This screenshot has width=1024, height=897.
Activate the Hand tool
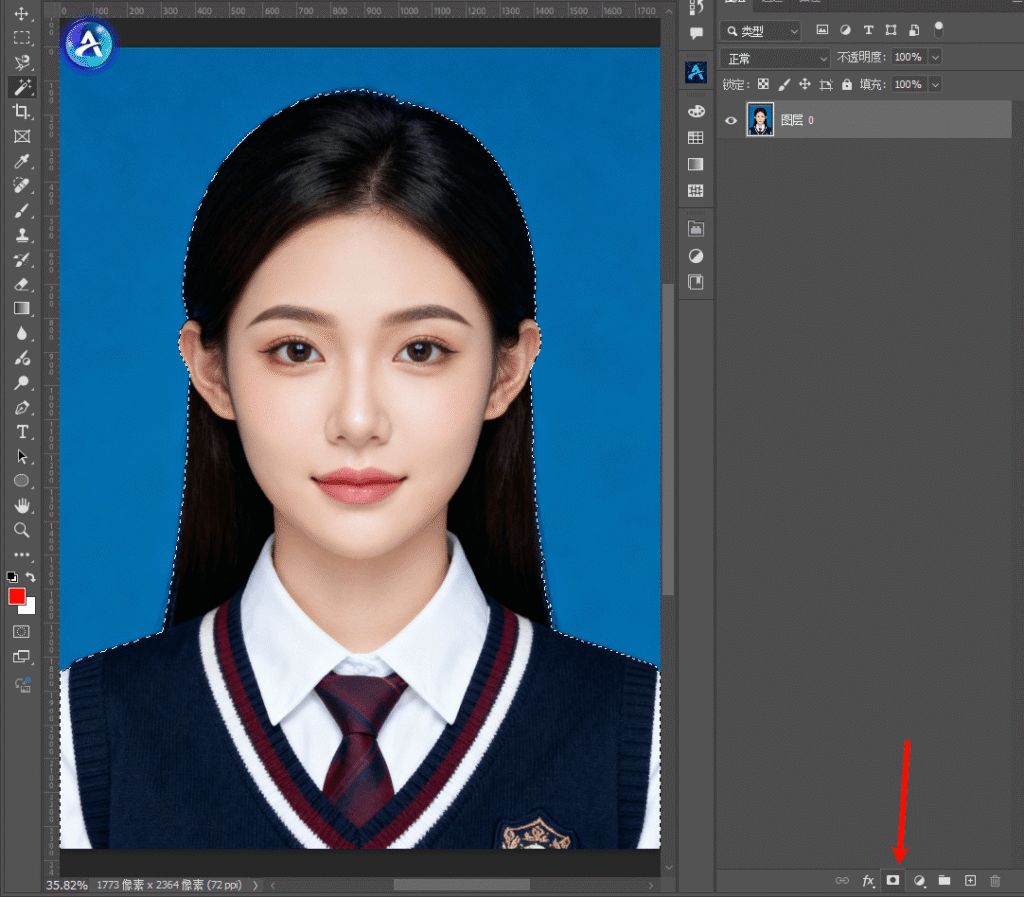click(21, 506)
